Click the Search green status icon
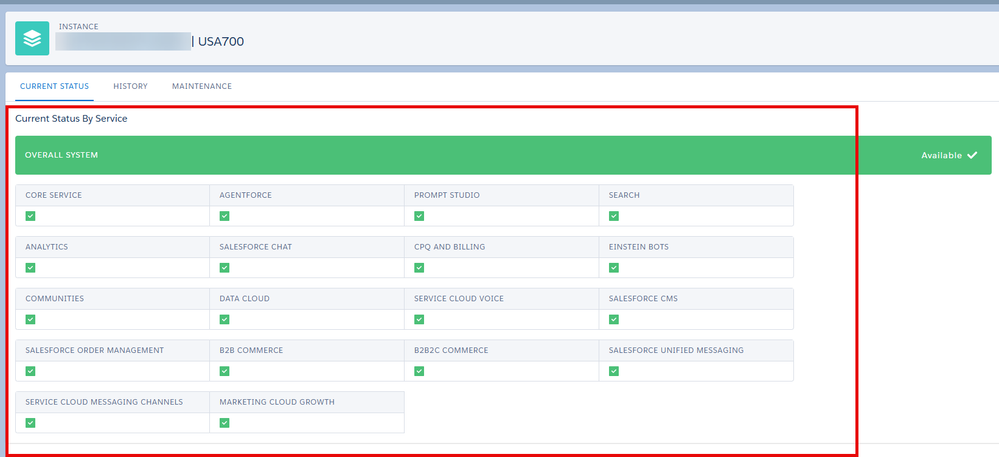This screenshot has width=999, height=457. click(x=614, y=216)
